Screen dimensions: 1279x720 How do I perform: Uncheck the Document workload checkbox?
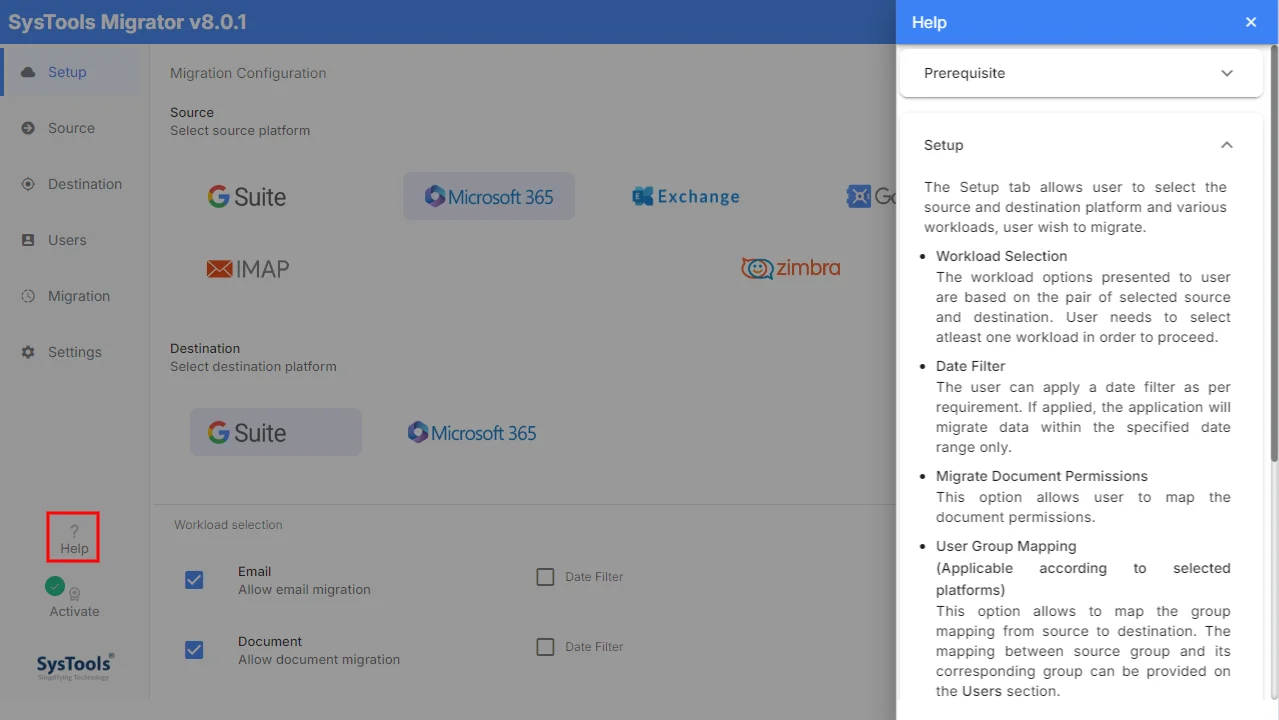click(x=194, y=650)
